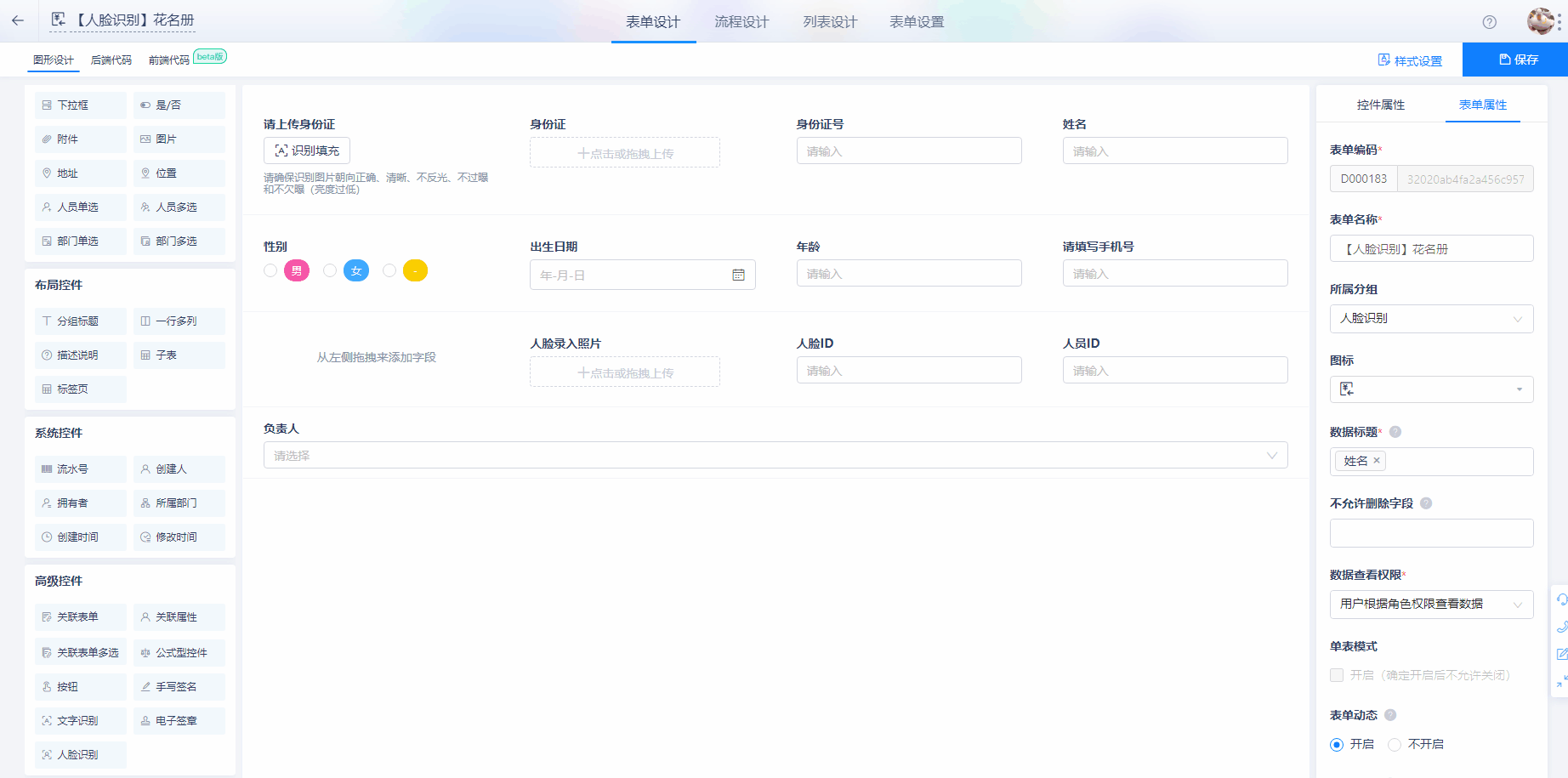Insert the 描述说明 control
This screenshot has width=1568, height=778.
[x=81, y=355]
